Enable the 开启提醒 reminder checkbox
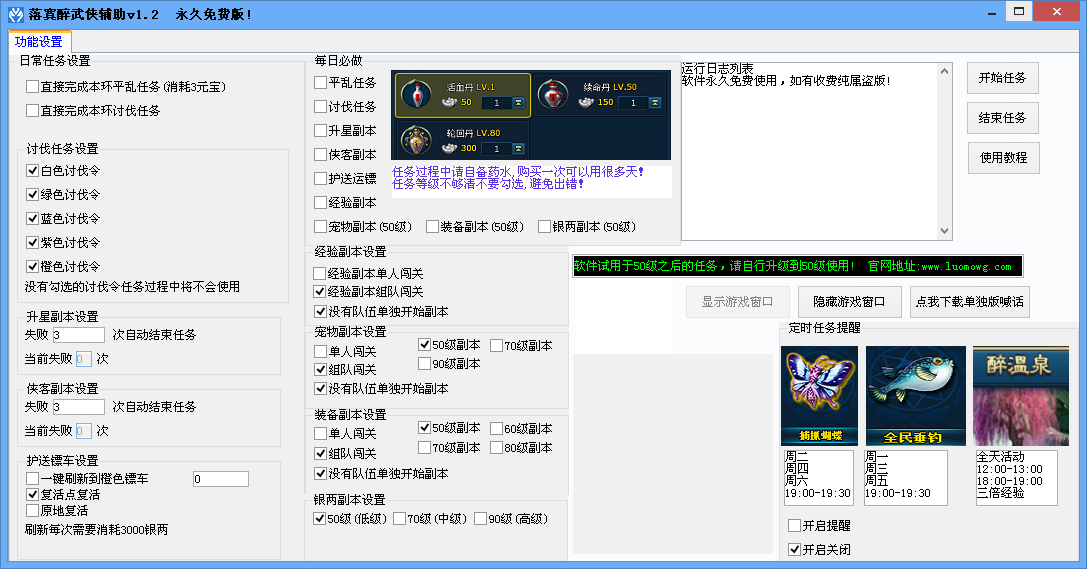The height and width of the screenshot is (569, 1087). click(x=794, y=525)
